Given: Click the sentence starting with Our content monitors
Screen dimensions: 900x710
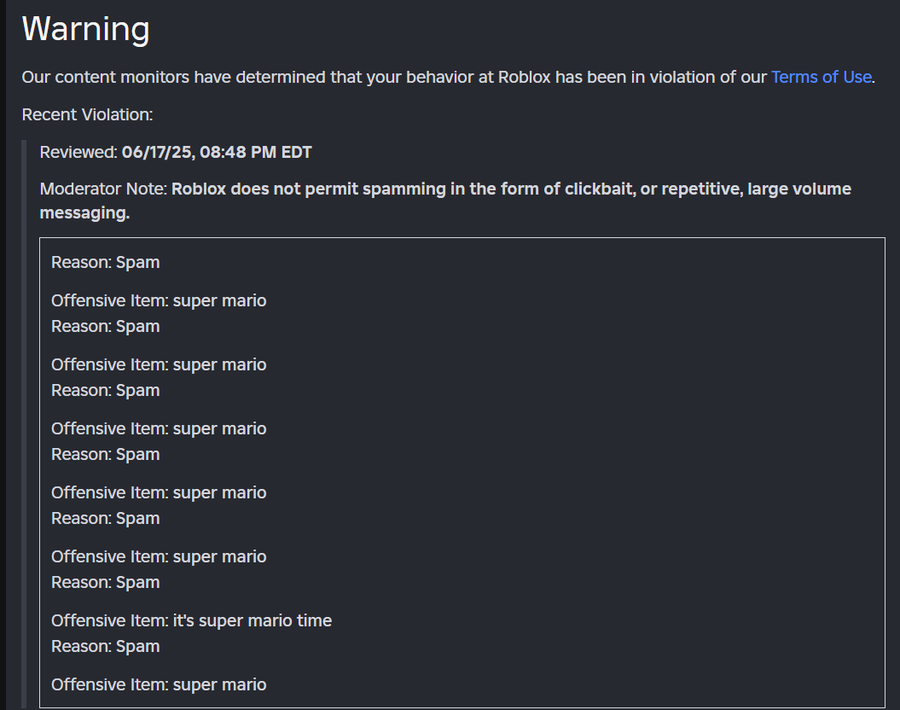Looking at the screenshot, I should (395, 77).
